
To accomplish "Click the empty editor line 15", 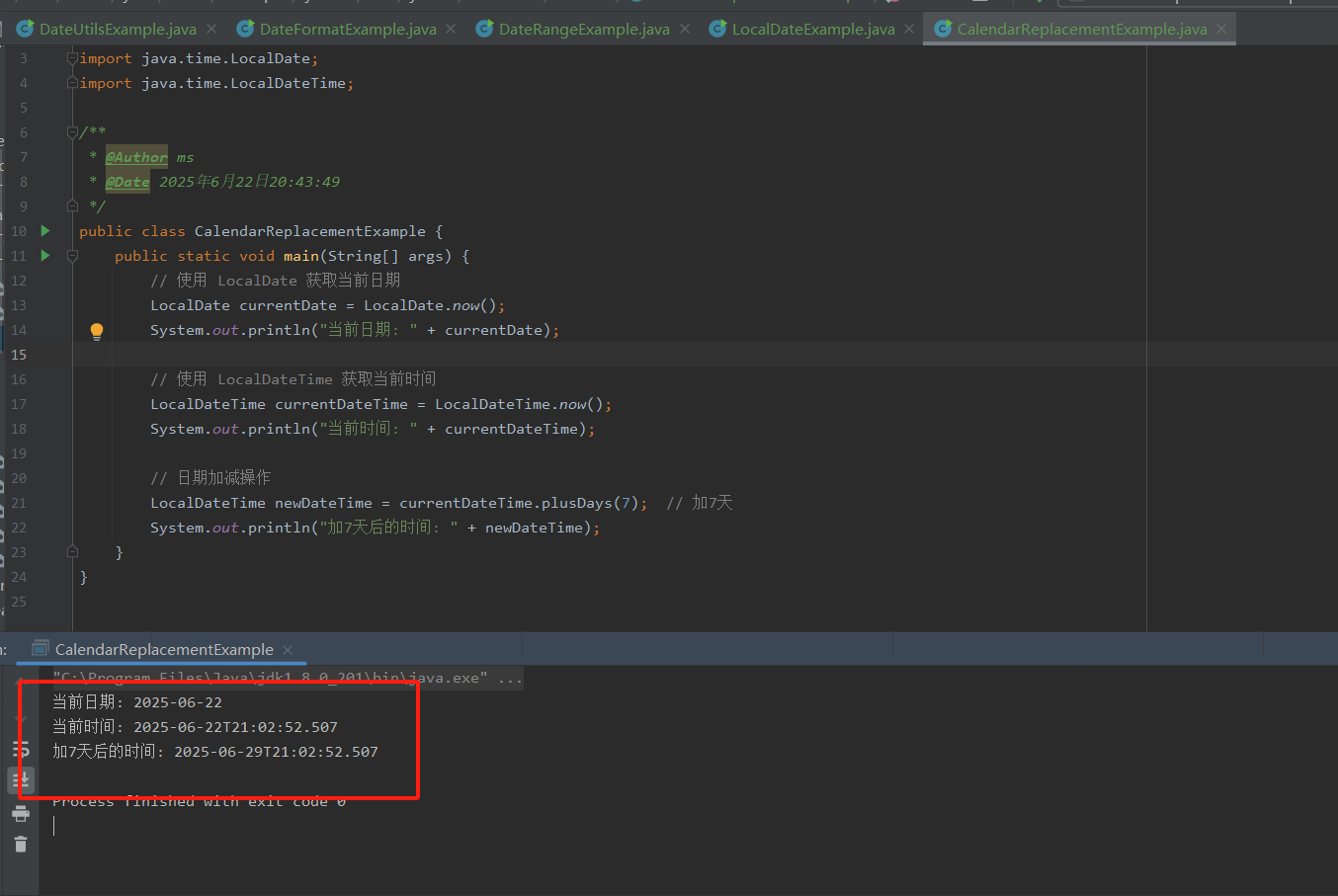I will point(593,355).
